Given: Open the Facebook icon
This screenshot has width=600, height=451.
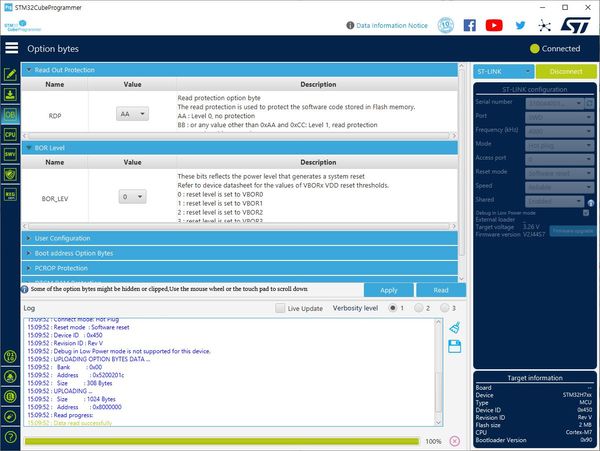Looking at the screenshot, I should (470, 25).
